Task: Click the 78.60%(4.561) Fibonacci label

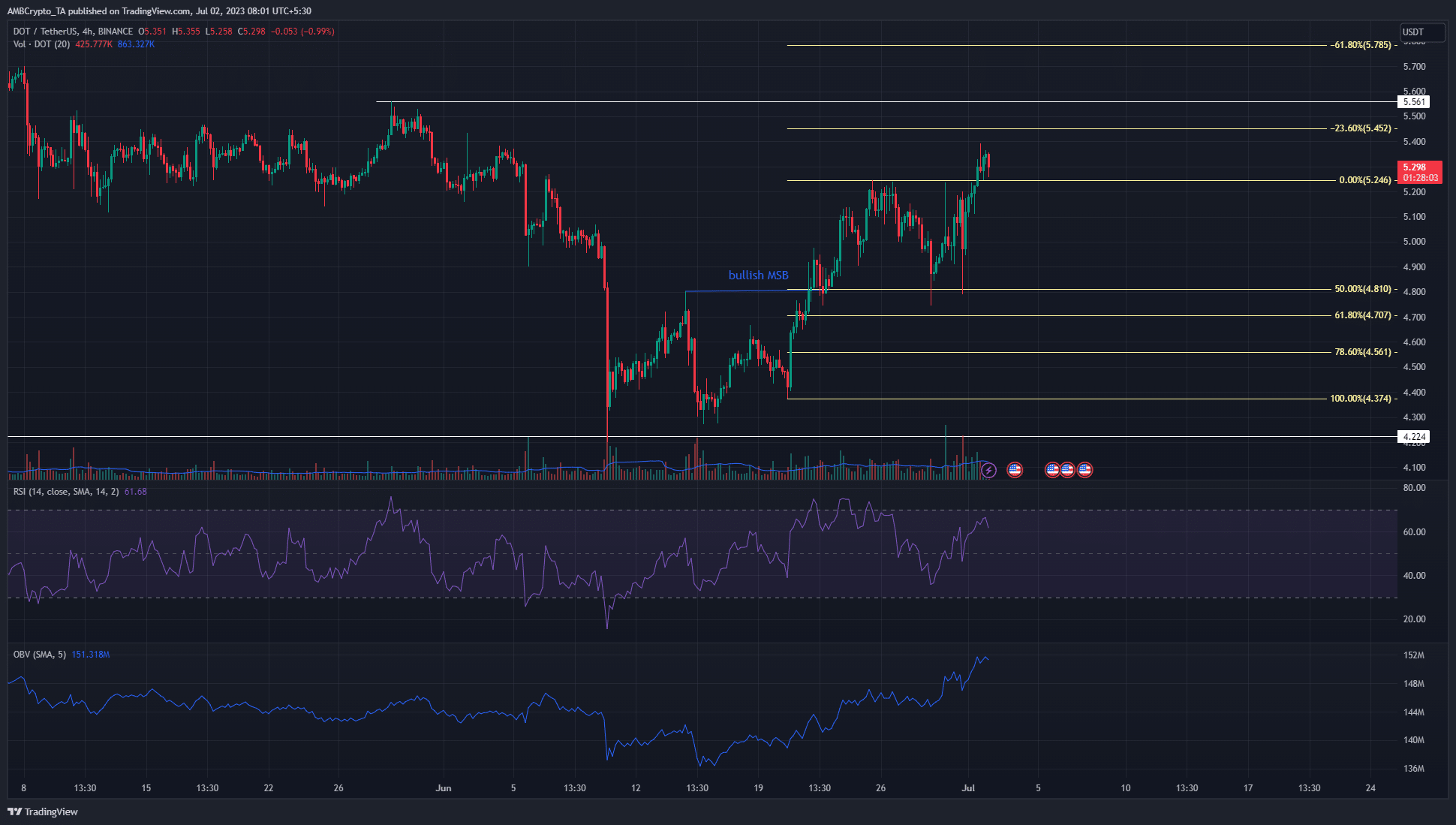Action: [1363, 352]
